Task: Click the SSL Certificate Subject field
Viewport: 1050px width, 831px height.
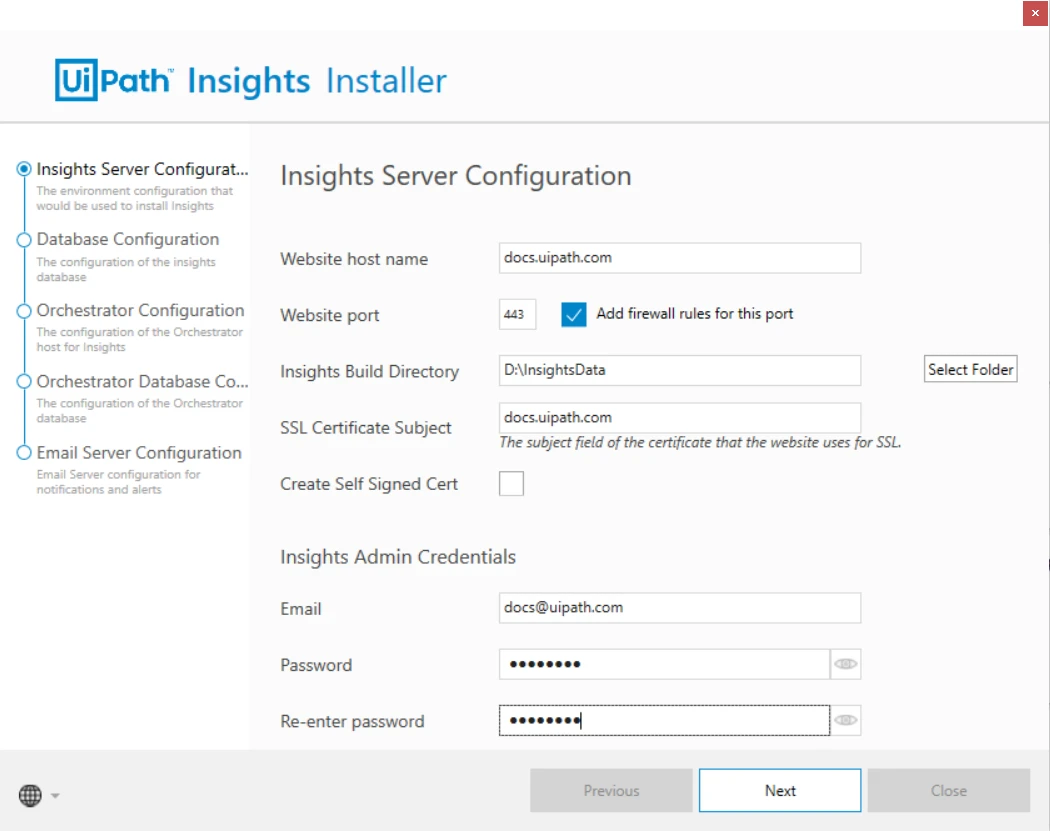Action: tap(680, 418)
